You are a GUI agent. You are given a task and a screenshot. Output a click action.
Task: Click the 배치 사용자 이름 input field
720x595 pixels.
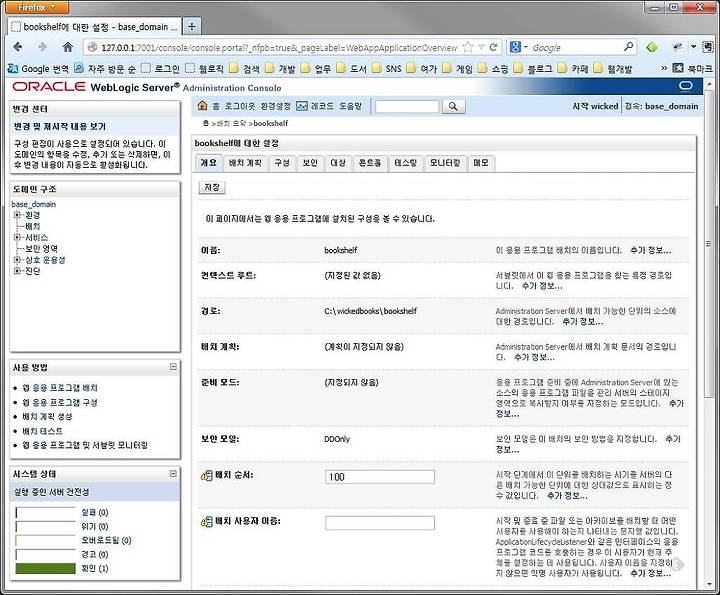[380, 523]
